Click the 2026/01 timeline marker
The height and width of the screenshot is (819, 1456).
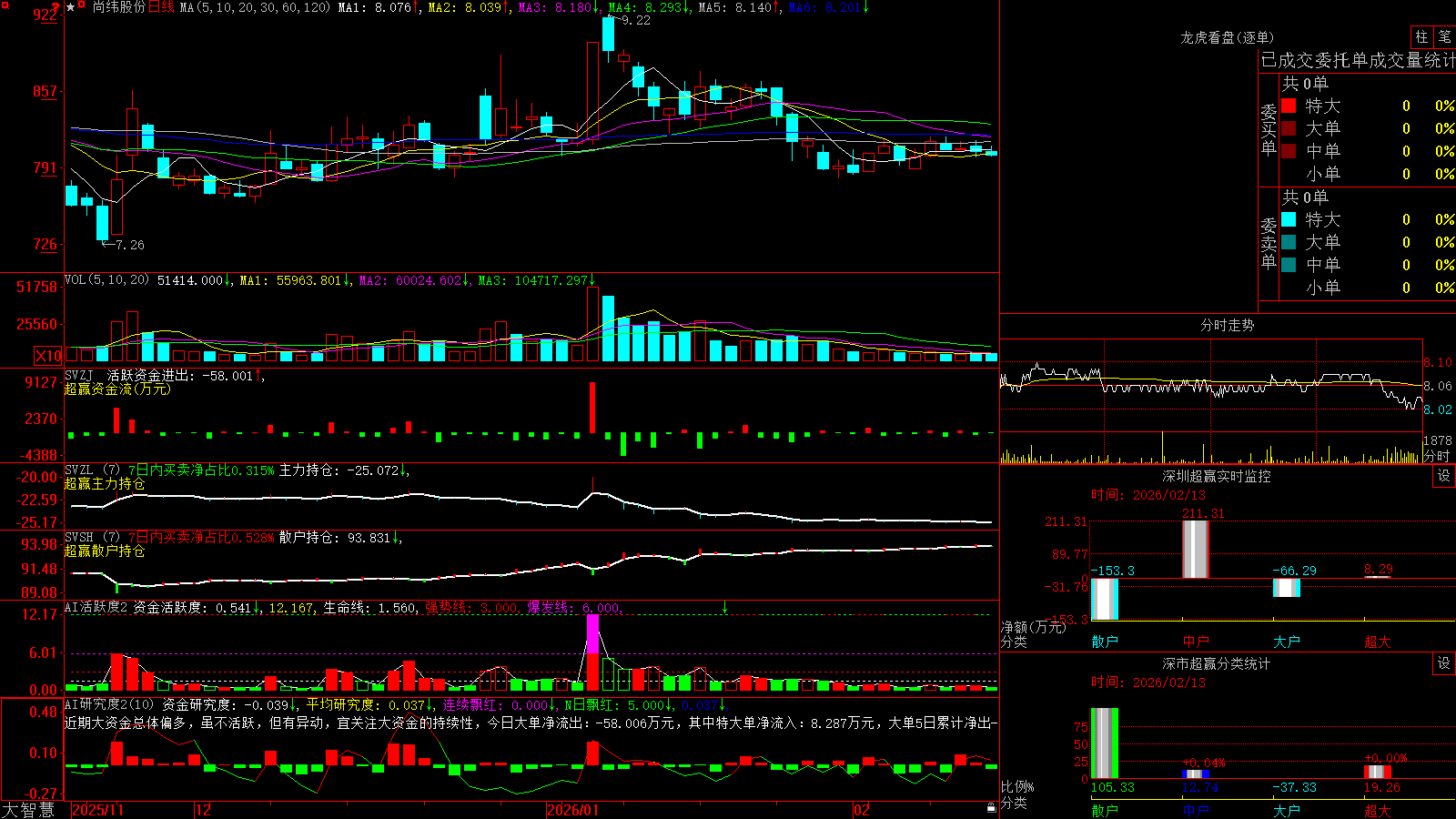(x=572, y=810)
